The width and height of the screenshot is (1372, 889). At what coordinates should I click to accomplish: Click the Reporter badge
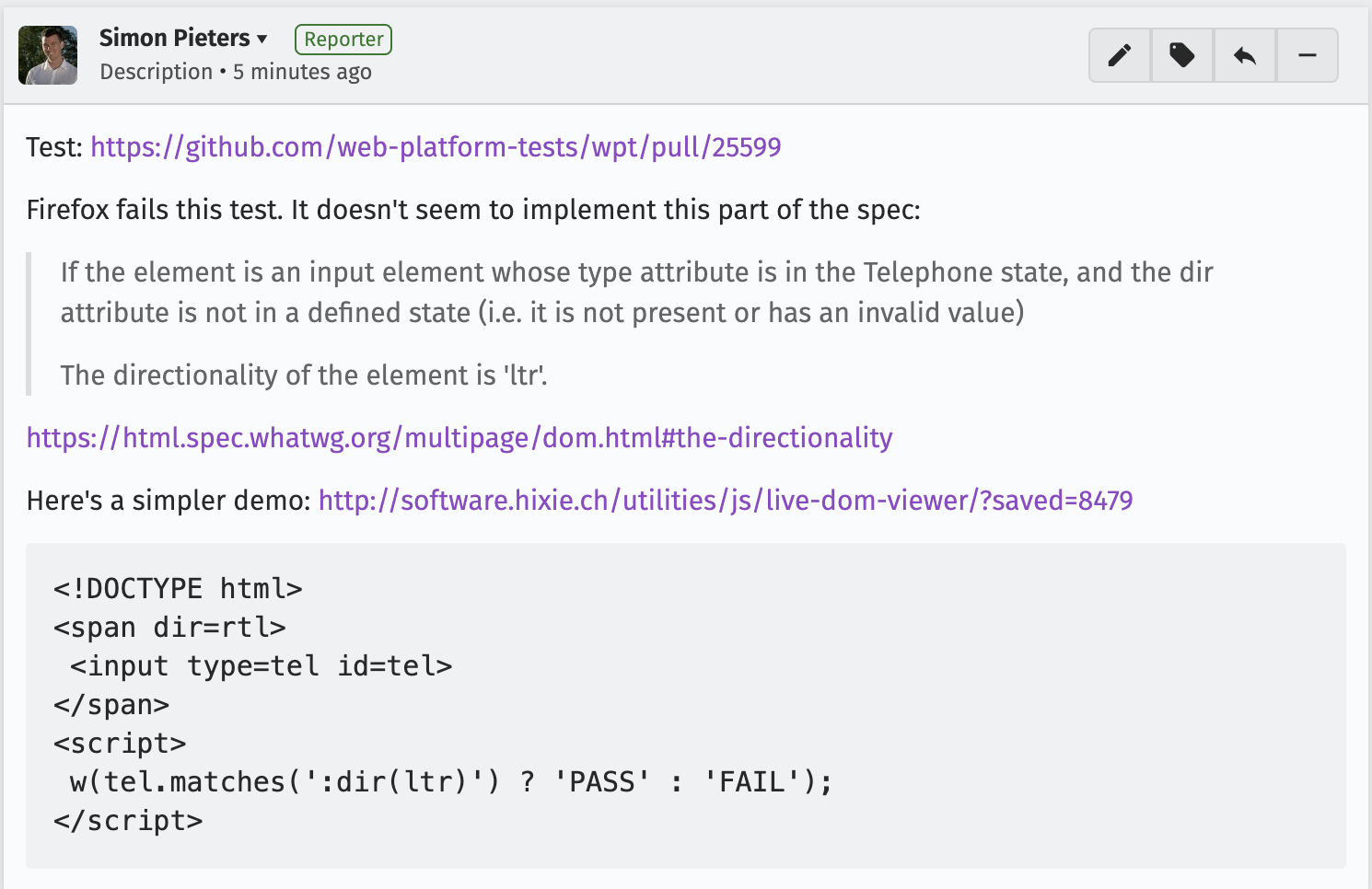[343, 39]
